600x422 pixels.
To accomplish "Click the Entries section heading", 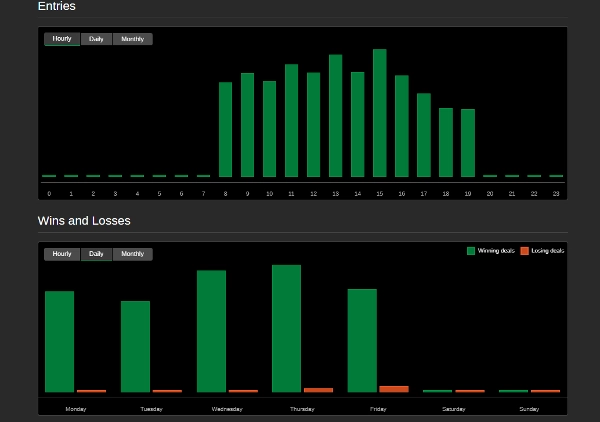I will click(x=57, y=6).
